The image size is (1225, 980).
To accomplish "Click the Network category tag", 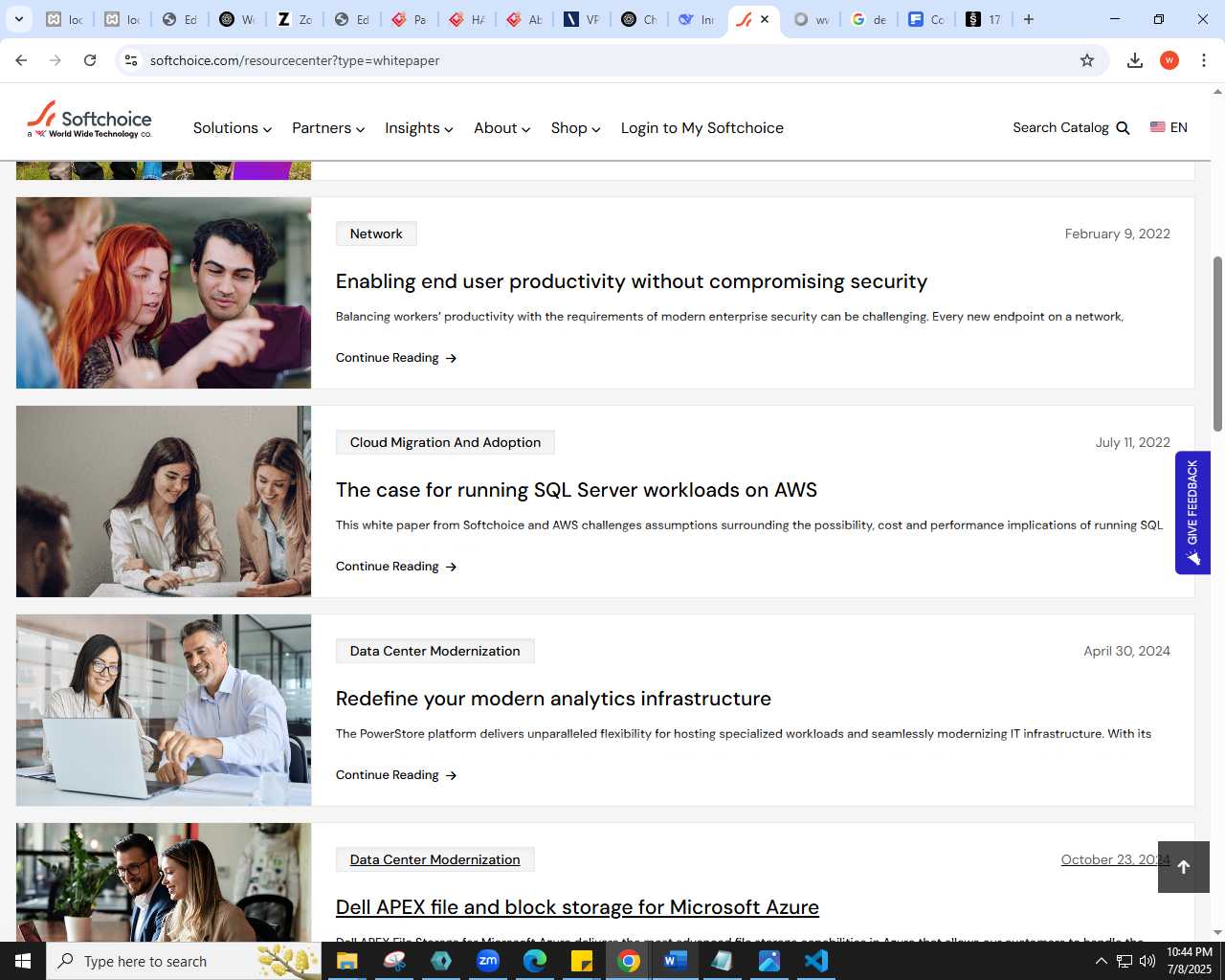I will pyautogui.click(x=376, y=234).
